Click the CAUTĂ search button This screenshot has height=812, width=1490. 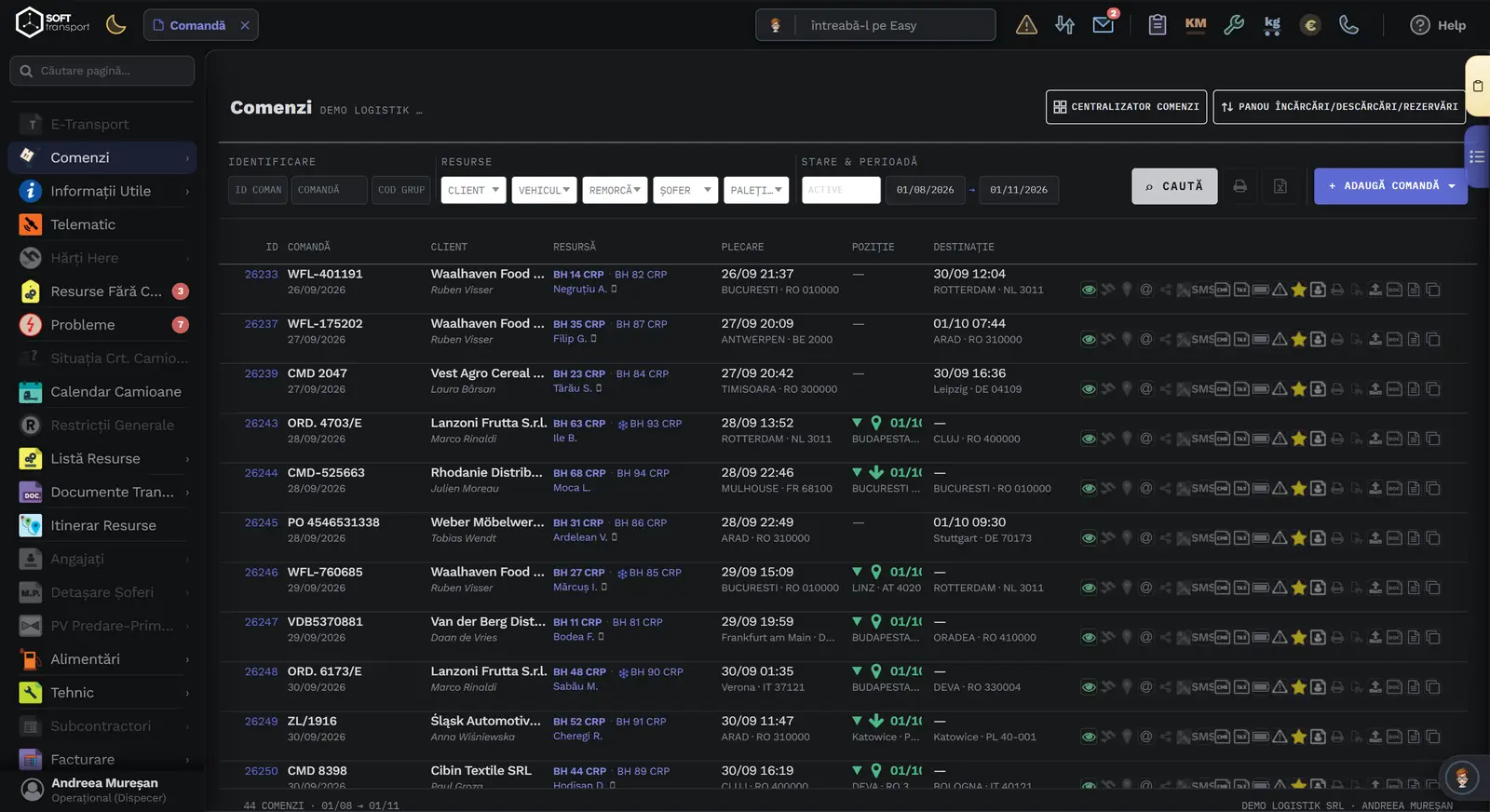click(x=1174, y=186)
